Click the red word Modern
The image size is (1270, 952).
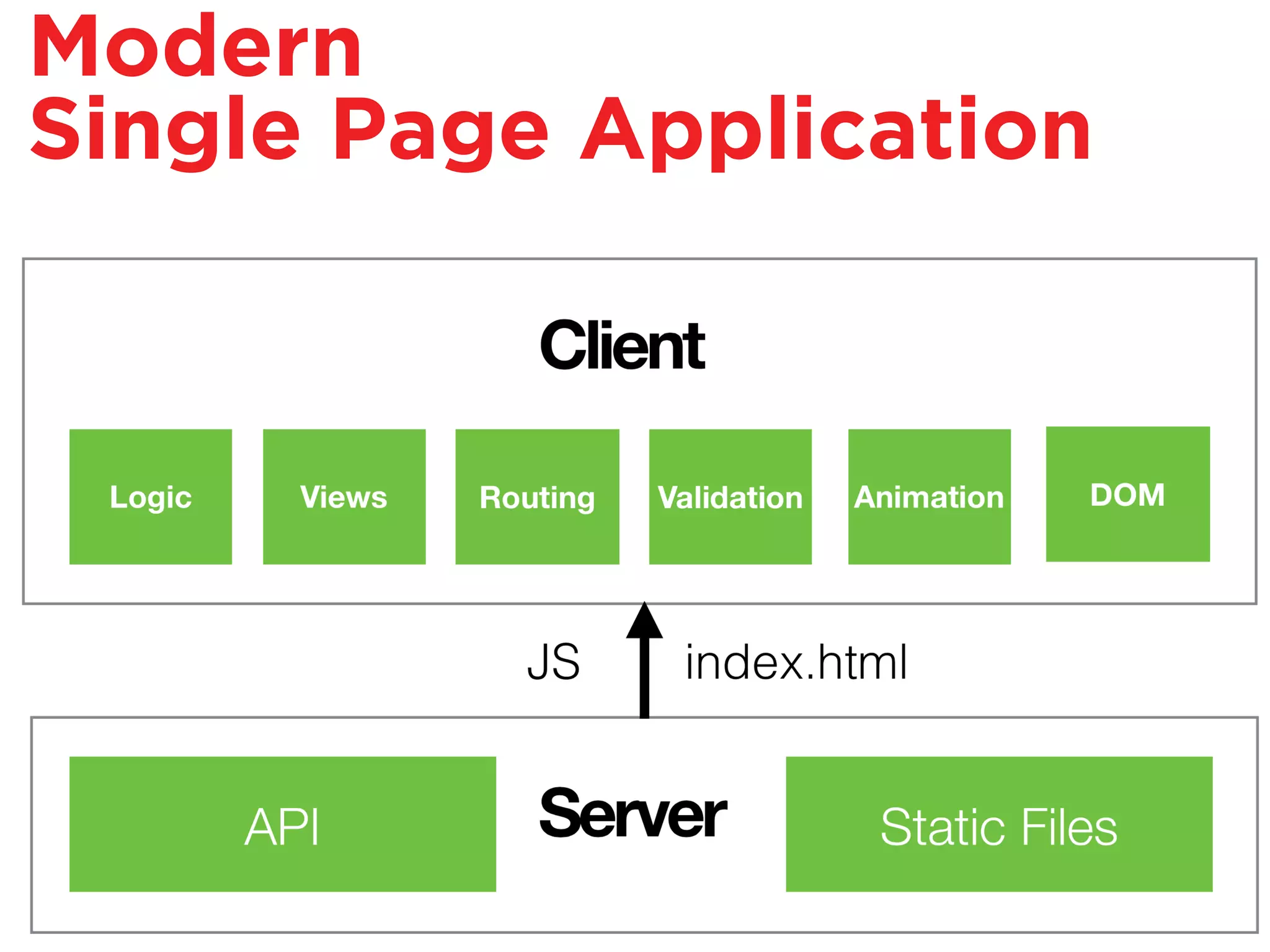[x=196, y=47]
